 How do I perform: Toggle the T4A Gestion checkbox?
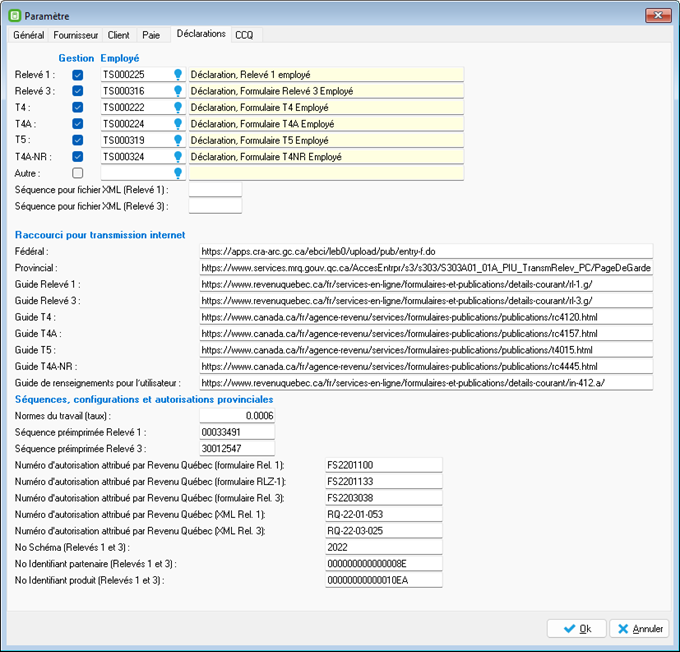point(78,124)
